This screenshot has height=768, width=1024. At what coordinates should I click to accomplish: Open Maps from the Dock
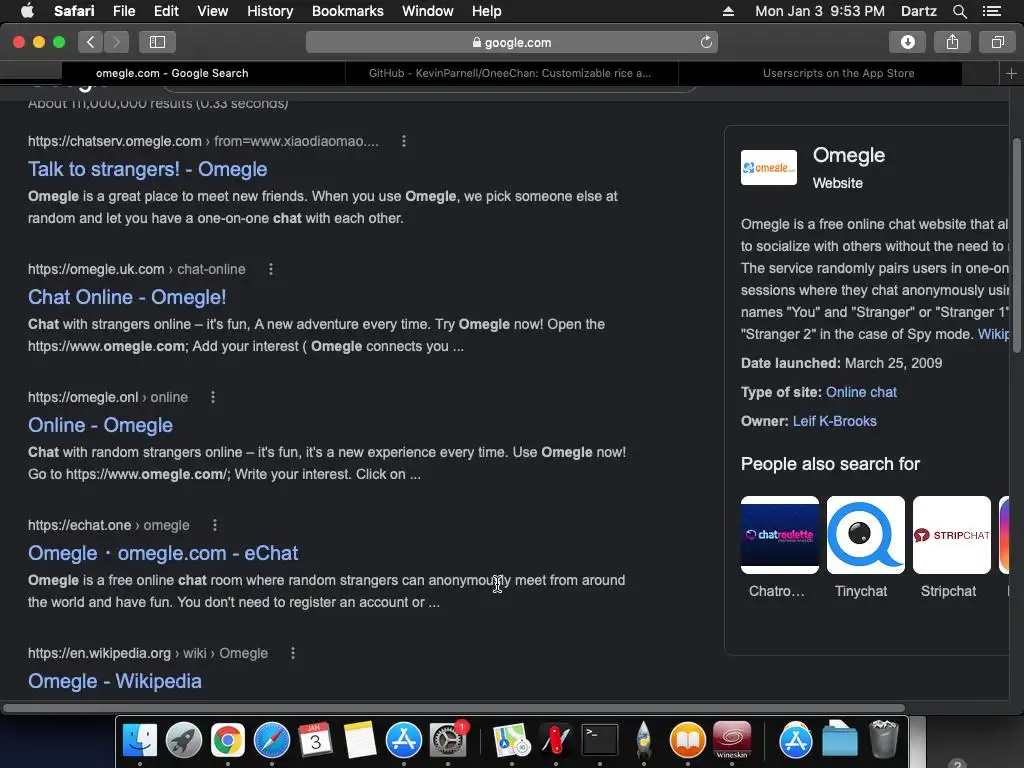coord(511,740)
